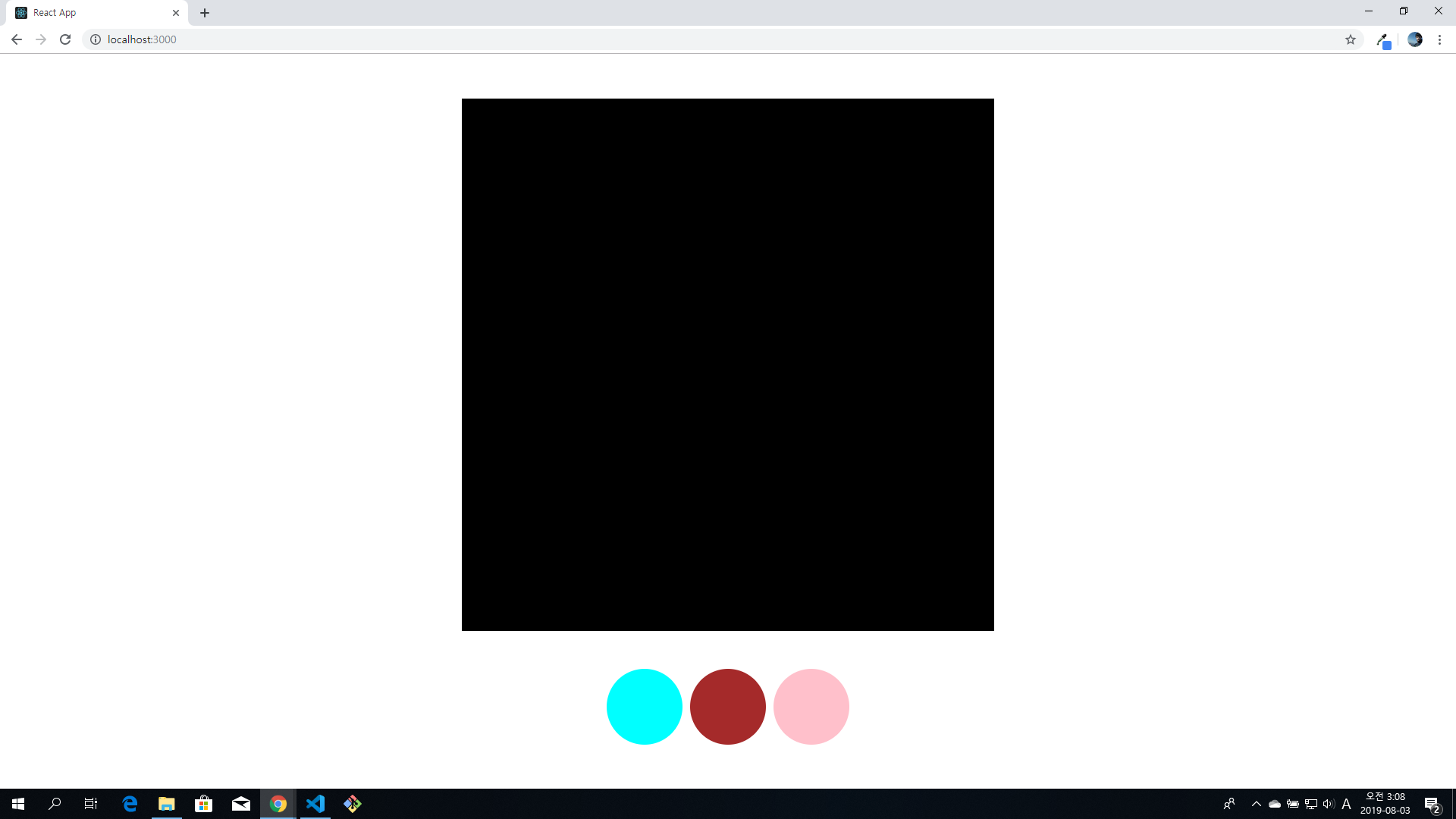Open File Explorer from taskbar

coord(167,804)
